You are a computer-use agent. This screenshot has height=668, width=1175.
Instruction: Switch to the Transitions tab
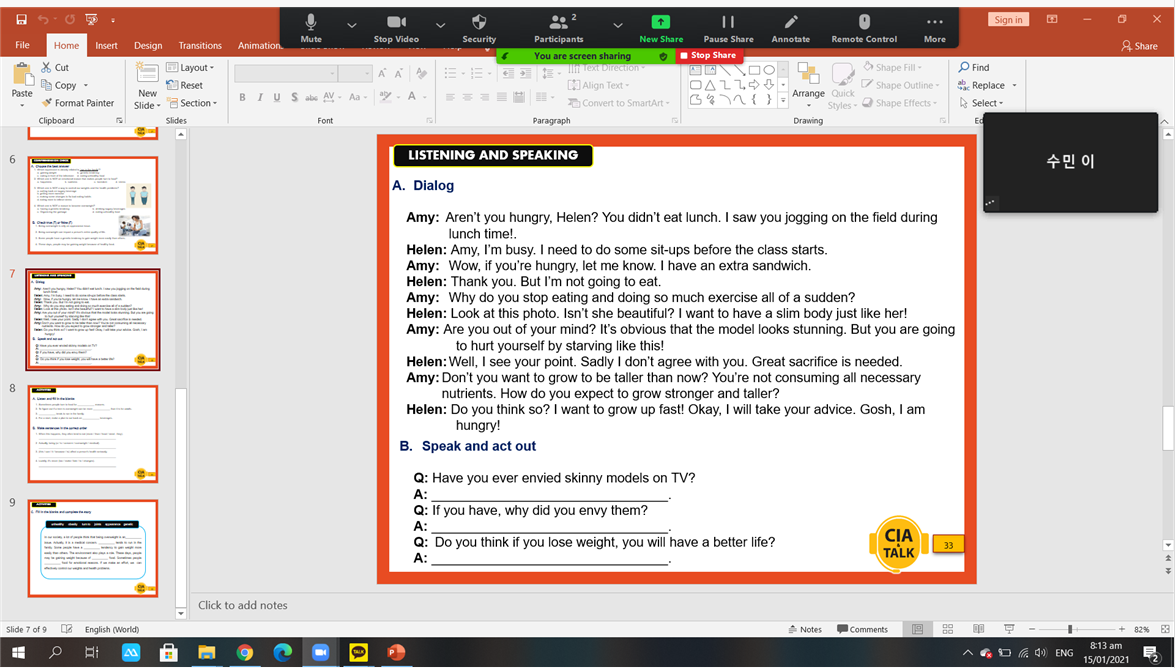pyautogui.click(x=200, y=46)
